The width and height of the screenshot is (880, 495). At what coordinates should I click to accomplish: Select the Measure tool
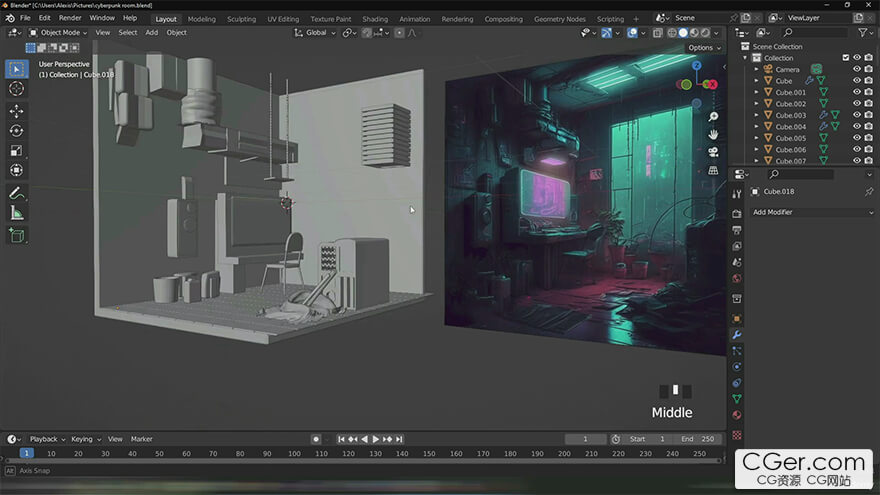click(16, 213)
